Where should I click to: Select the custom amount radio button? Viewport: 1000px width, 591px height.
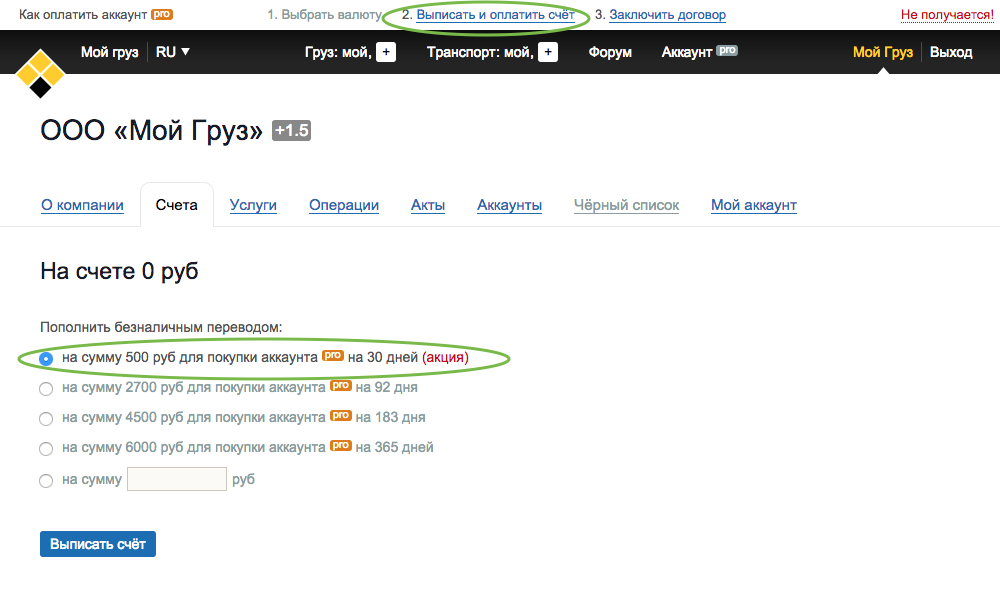(46, 481)
